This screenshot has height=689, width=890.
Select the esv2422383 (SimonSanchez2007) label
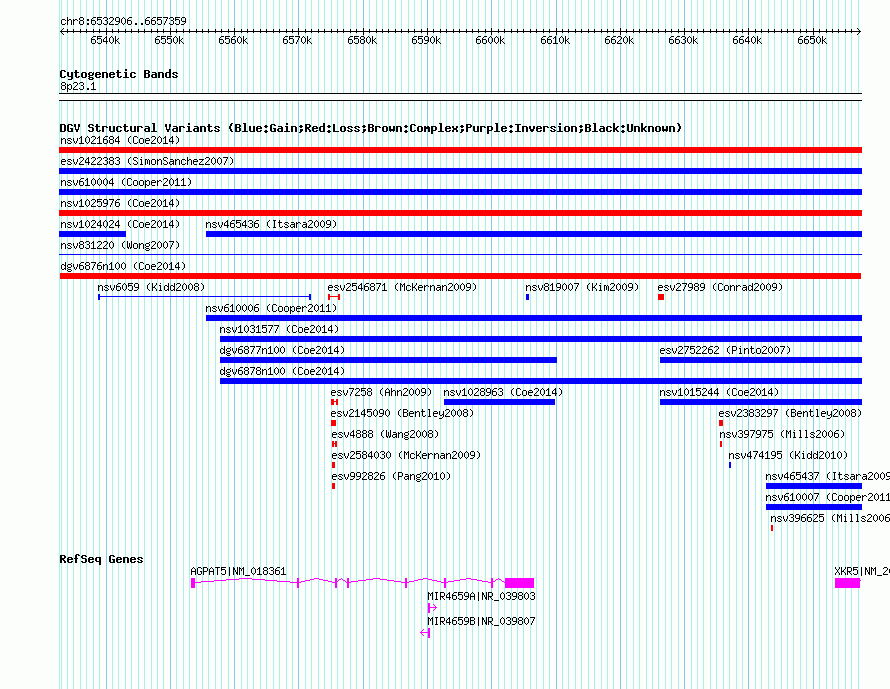147,161
